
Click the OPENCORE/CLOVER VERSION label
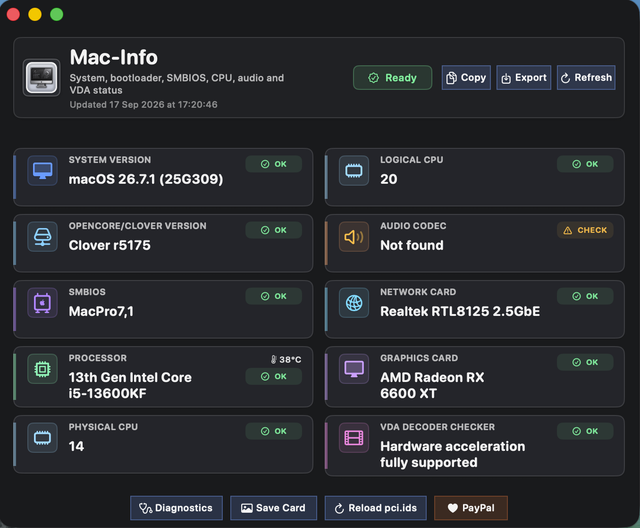click(x=137, y=226)
